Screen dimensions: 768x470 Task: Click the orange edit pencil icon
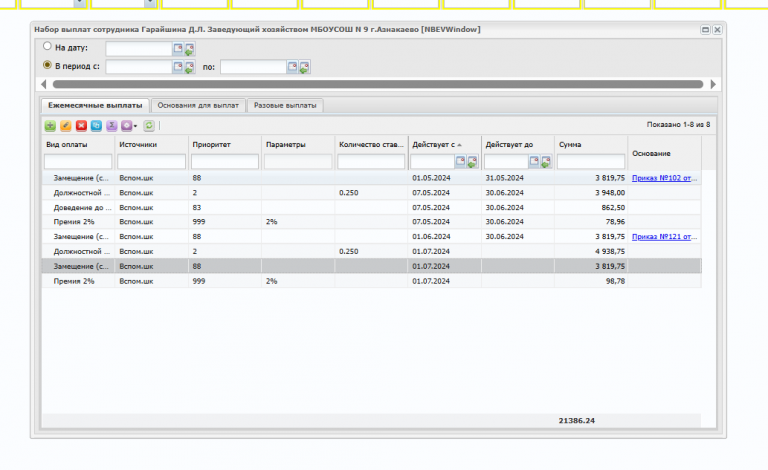tap(65, 126)
